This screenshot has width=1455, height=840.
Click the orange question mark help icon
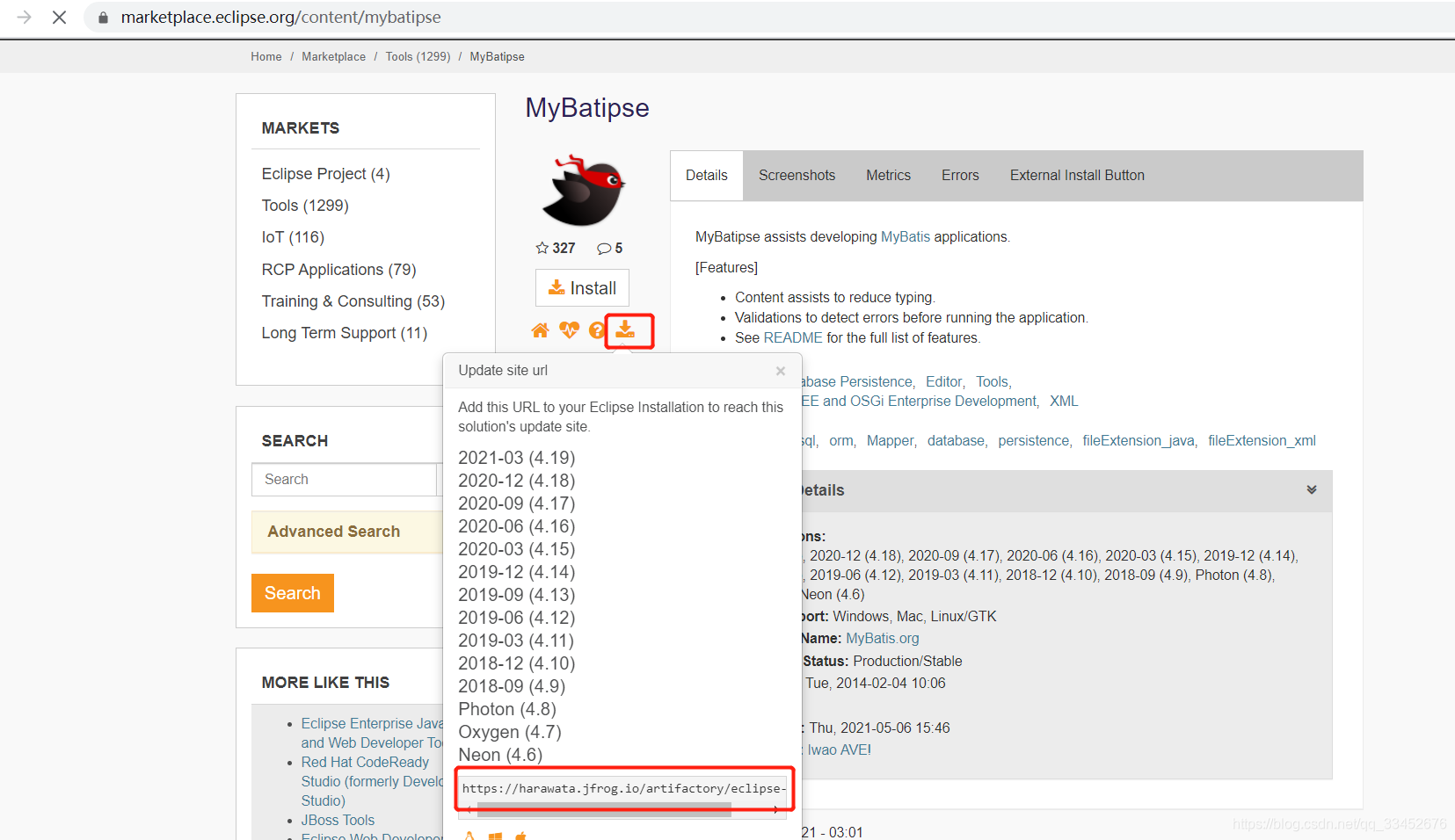point(597,330)
